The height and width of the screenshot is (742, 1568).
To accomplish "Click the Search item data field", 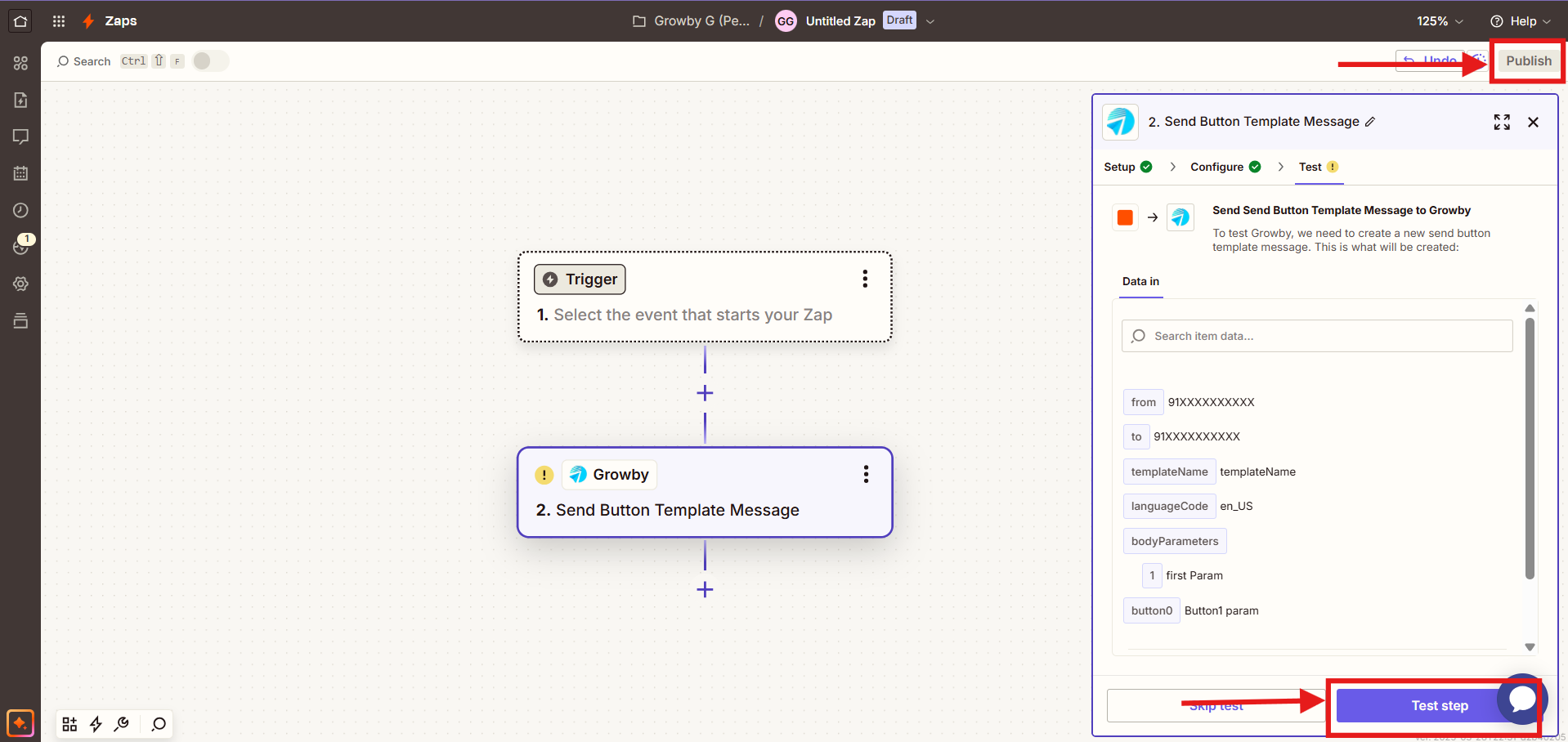I will click(1316, 336).
